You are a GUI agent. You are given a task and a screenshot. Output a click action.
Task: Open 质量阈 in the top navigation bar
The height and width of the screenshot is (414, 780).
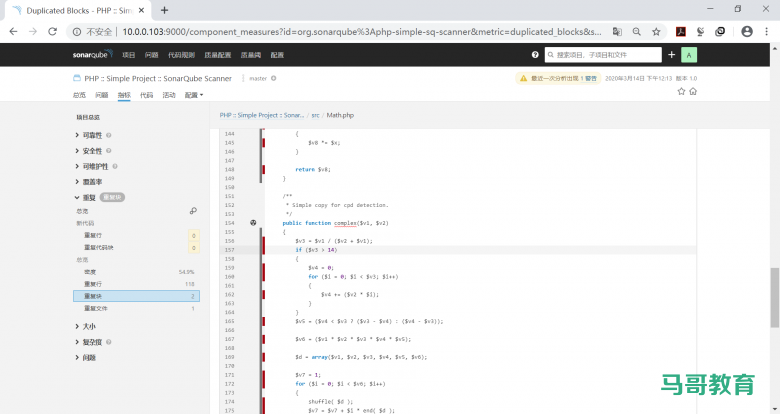(x=251, y=55)
